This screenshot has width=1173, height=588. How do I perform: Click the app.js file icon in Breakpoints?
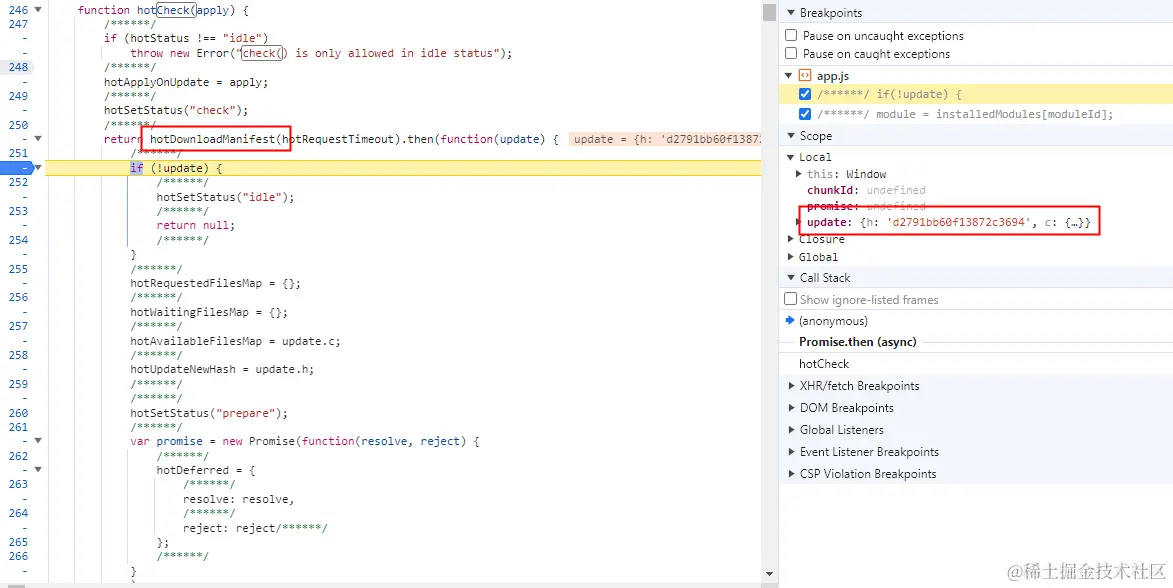tap(805, 76)
